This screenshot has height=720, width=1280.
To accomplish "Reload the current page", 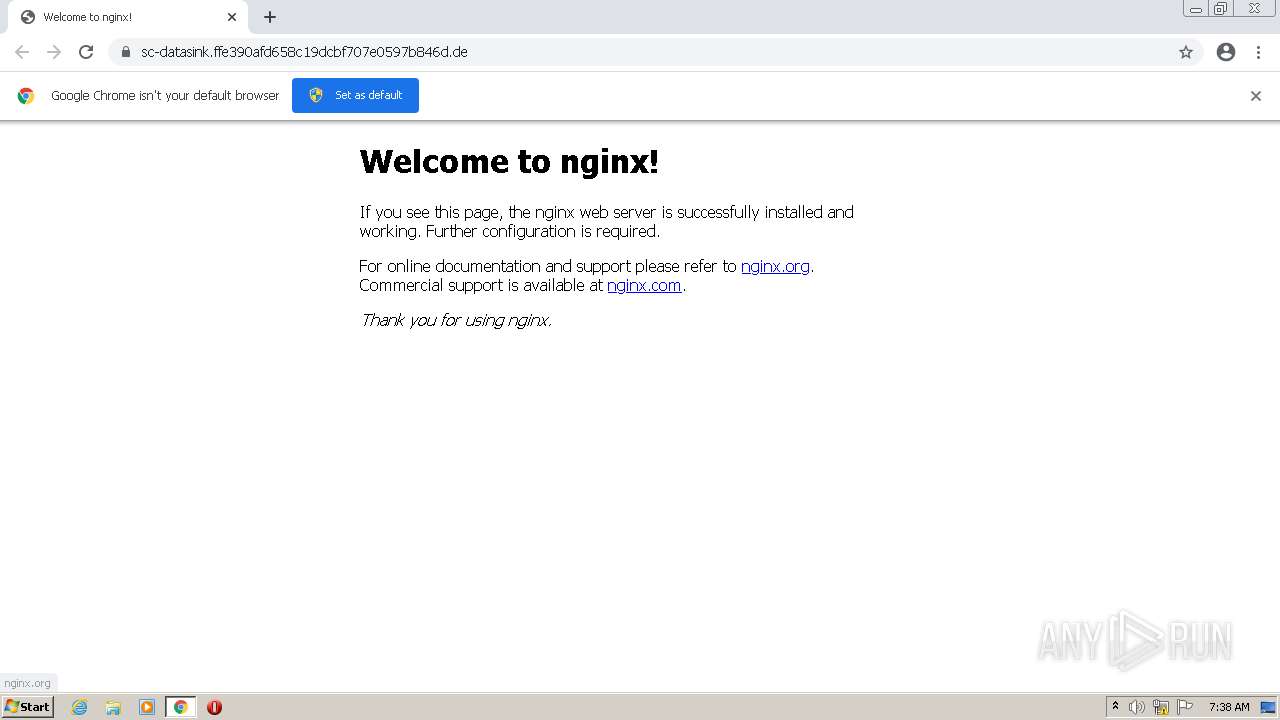I will pos(86,52).
